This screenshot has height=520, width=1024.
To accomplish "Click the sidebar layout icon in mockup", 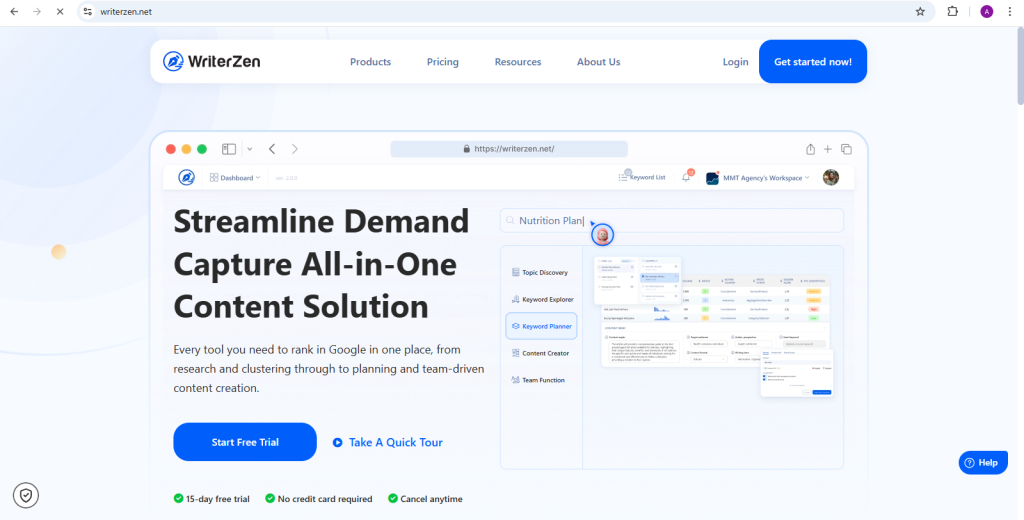I will 229,149.
